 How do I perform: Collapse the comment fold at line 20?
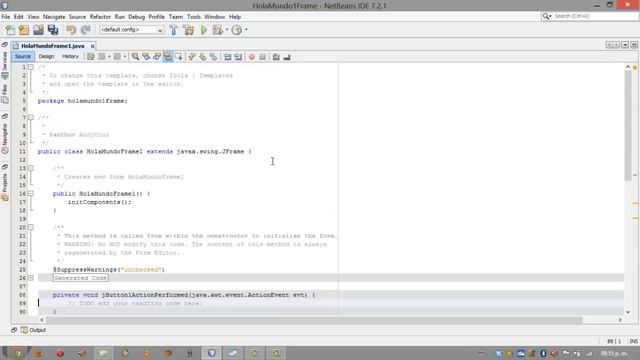pos(31,227)
